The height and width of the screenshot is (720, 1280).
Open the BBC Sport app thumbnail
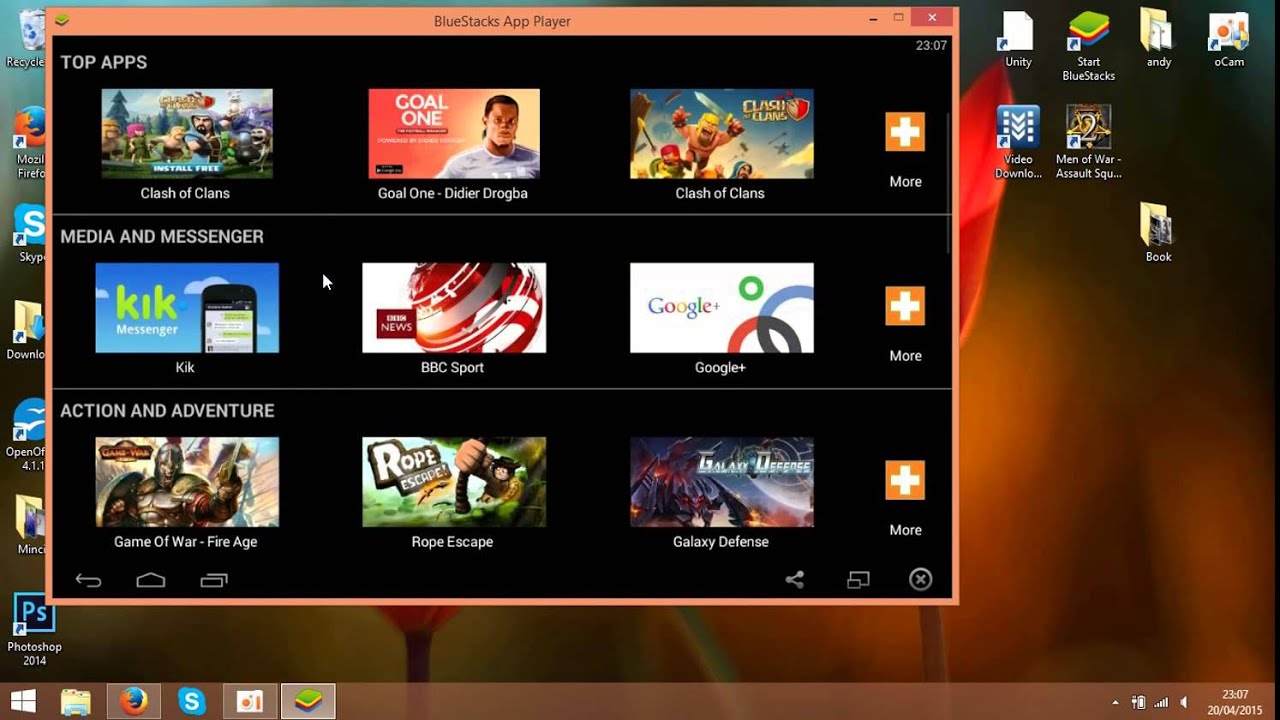pos(454,308)
